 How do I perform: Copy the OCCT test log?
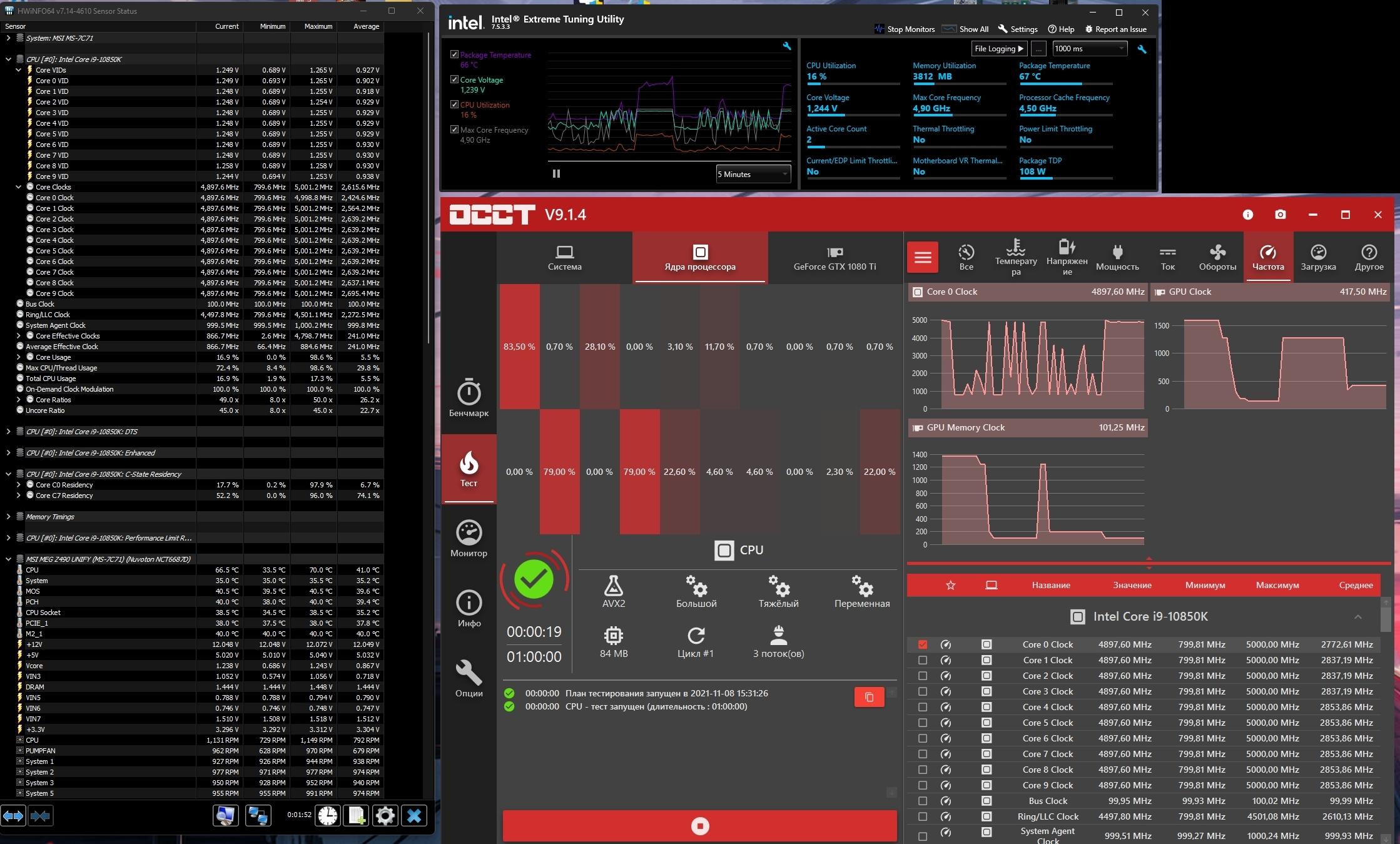pyautogui.click(x=869, y=697)
